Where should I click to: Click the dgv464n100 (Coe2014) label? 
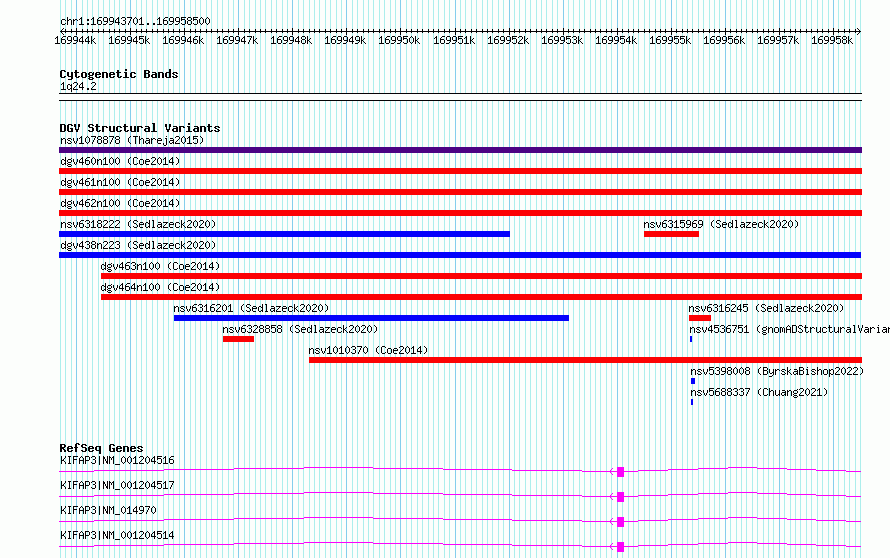[161, 287]
